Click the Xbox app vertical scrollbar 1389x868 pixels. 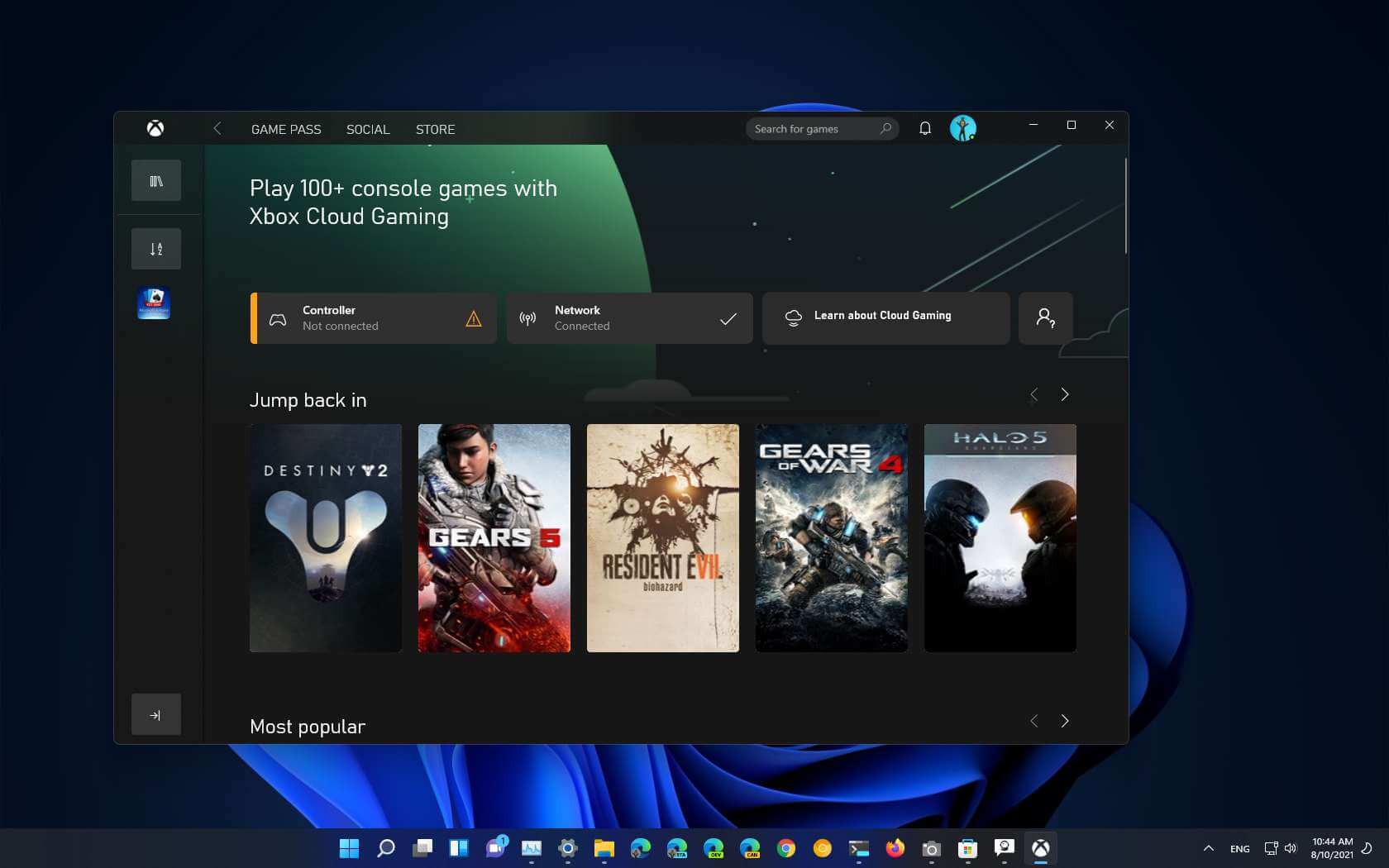pyautogui.click(x=1124, y=205)
